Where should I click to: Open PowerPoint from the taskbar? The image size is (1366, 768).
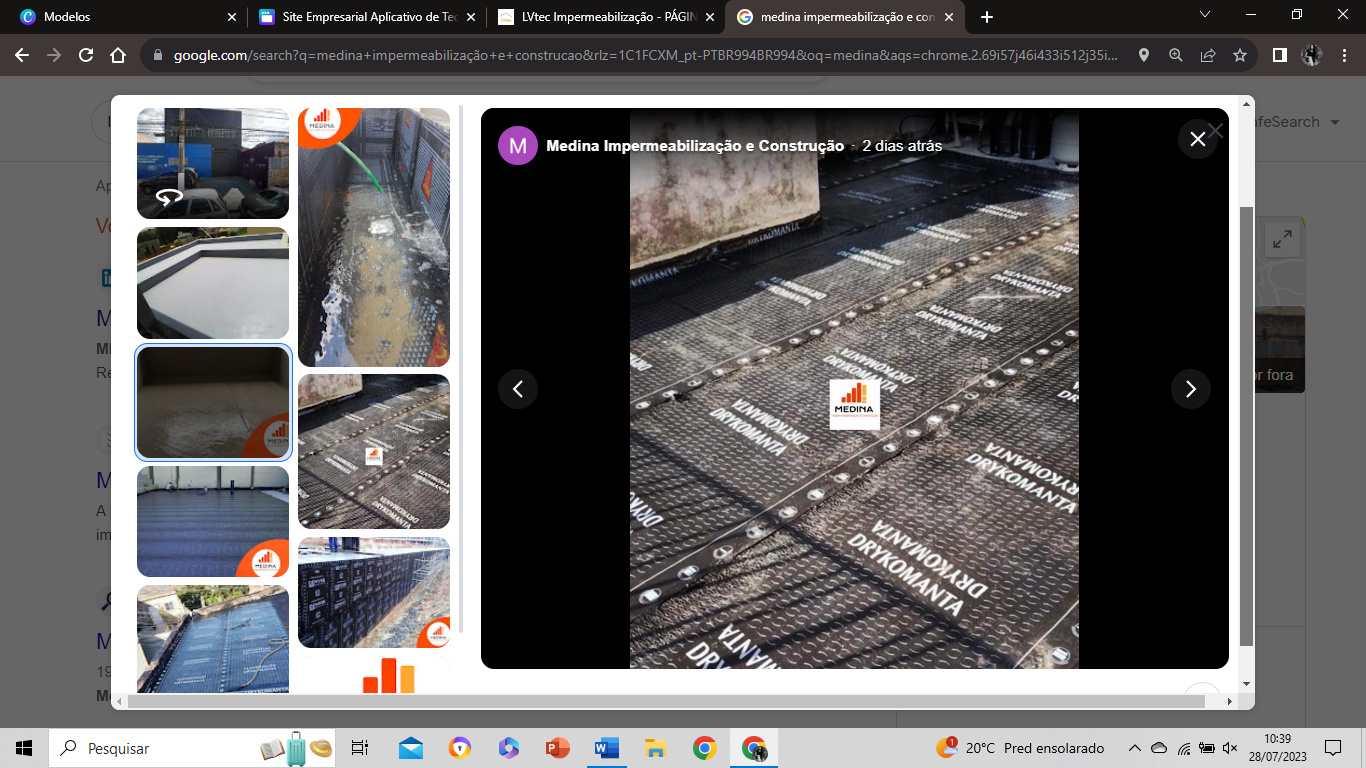click(557, 748)
